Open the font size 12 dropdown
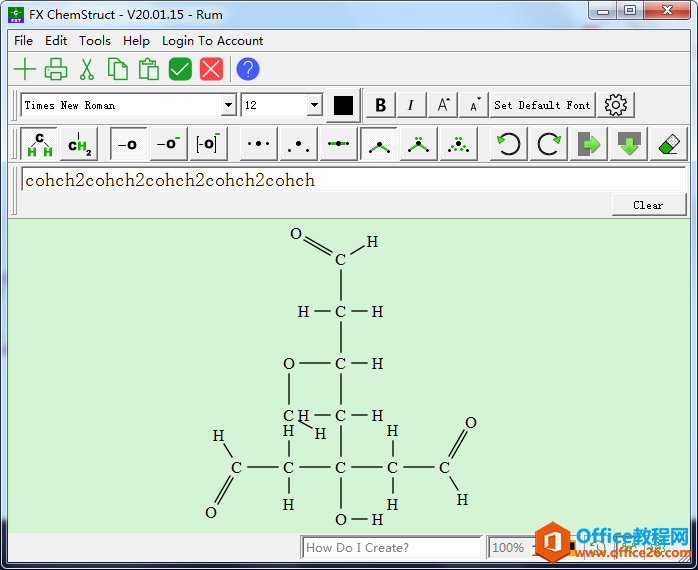 point(314,105)
